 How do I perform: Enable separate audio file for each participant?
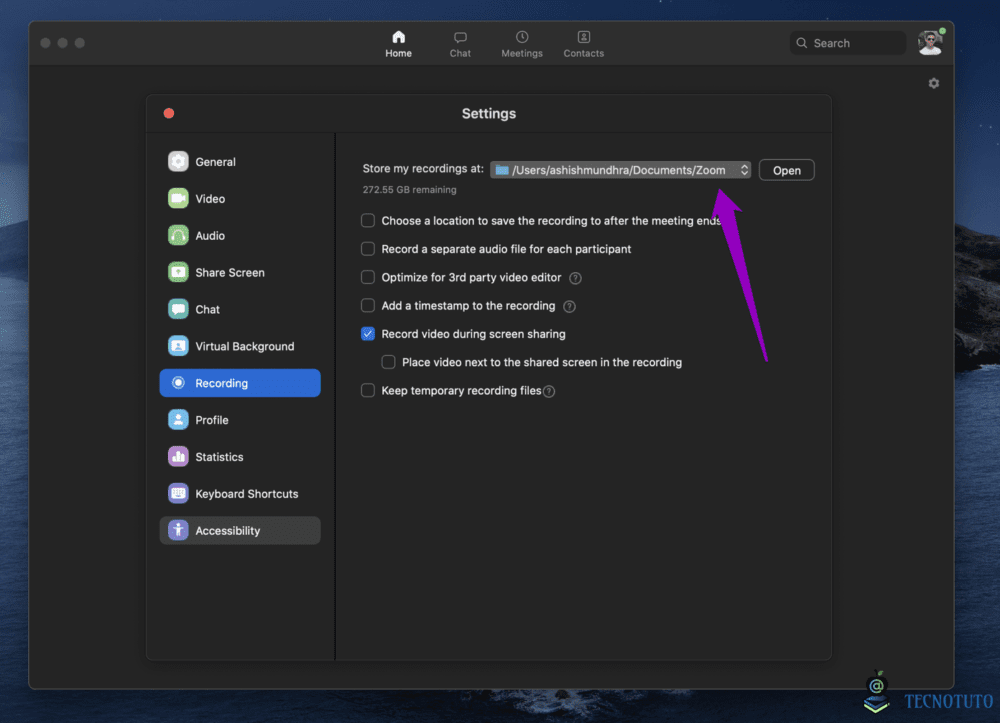(368, 249)
